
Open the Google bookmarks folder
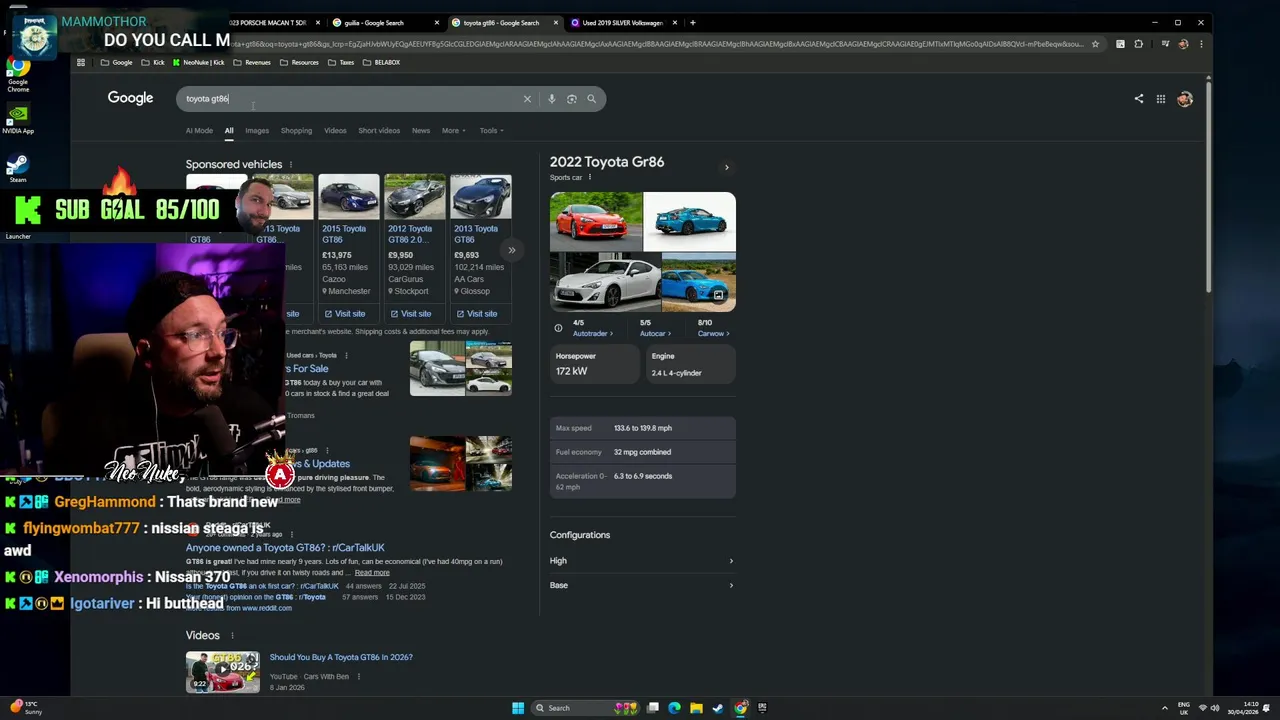pyautogui.click(x=117, y=62)
